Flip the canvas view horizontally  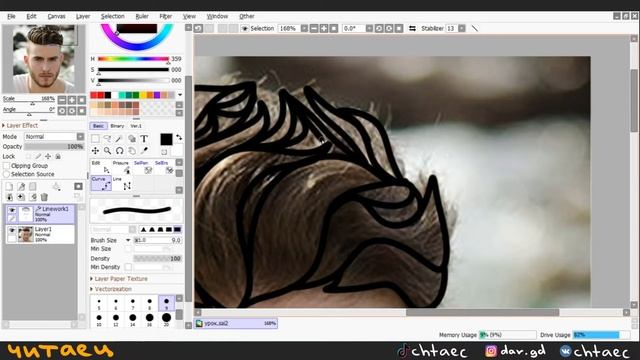click(412, 29)
